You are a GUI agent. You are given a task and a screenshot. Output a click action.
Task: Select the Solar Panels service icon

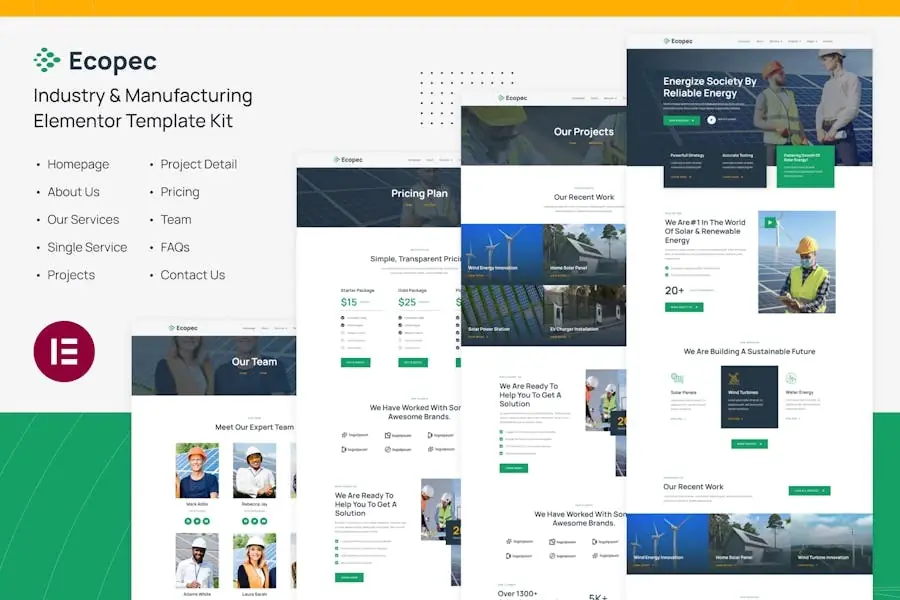coord(677,379)
